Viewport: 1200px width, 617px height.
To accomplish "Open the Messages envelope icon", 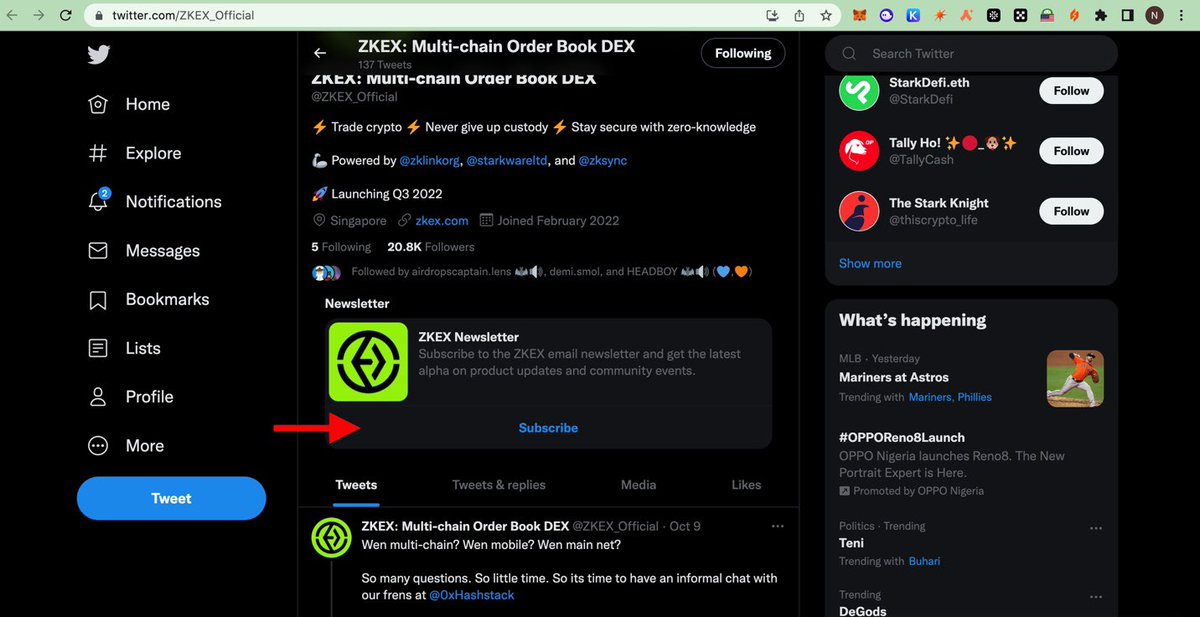I will (x=98, y=250).
